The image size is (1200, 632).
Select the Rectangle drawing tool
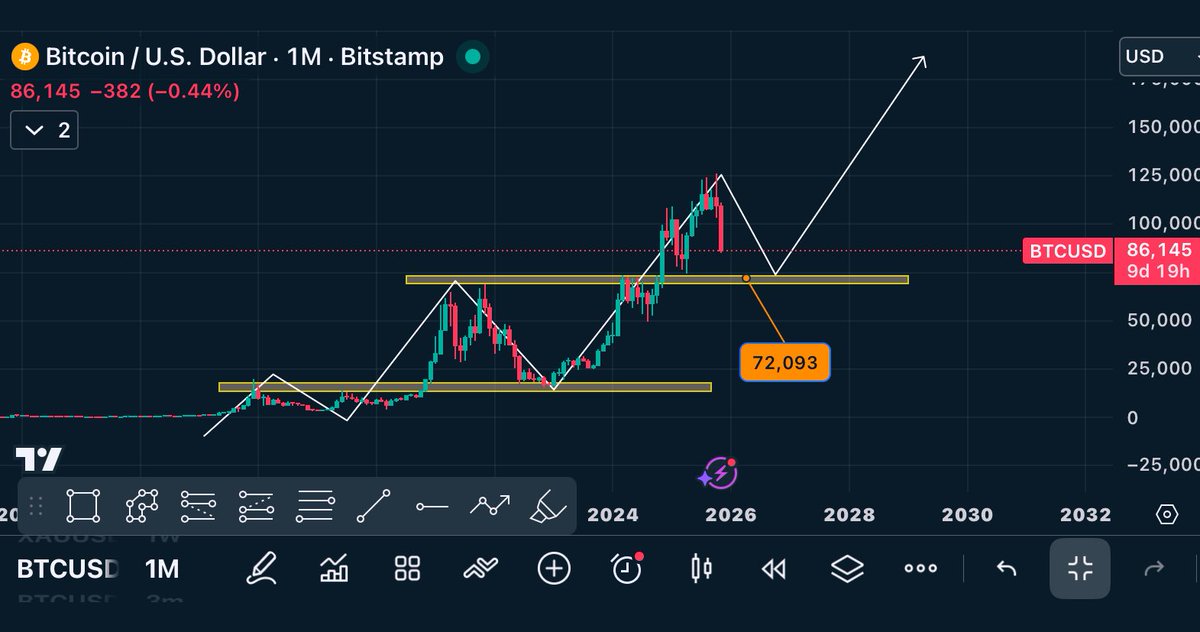point(83,505)
